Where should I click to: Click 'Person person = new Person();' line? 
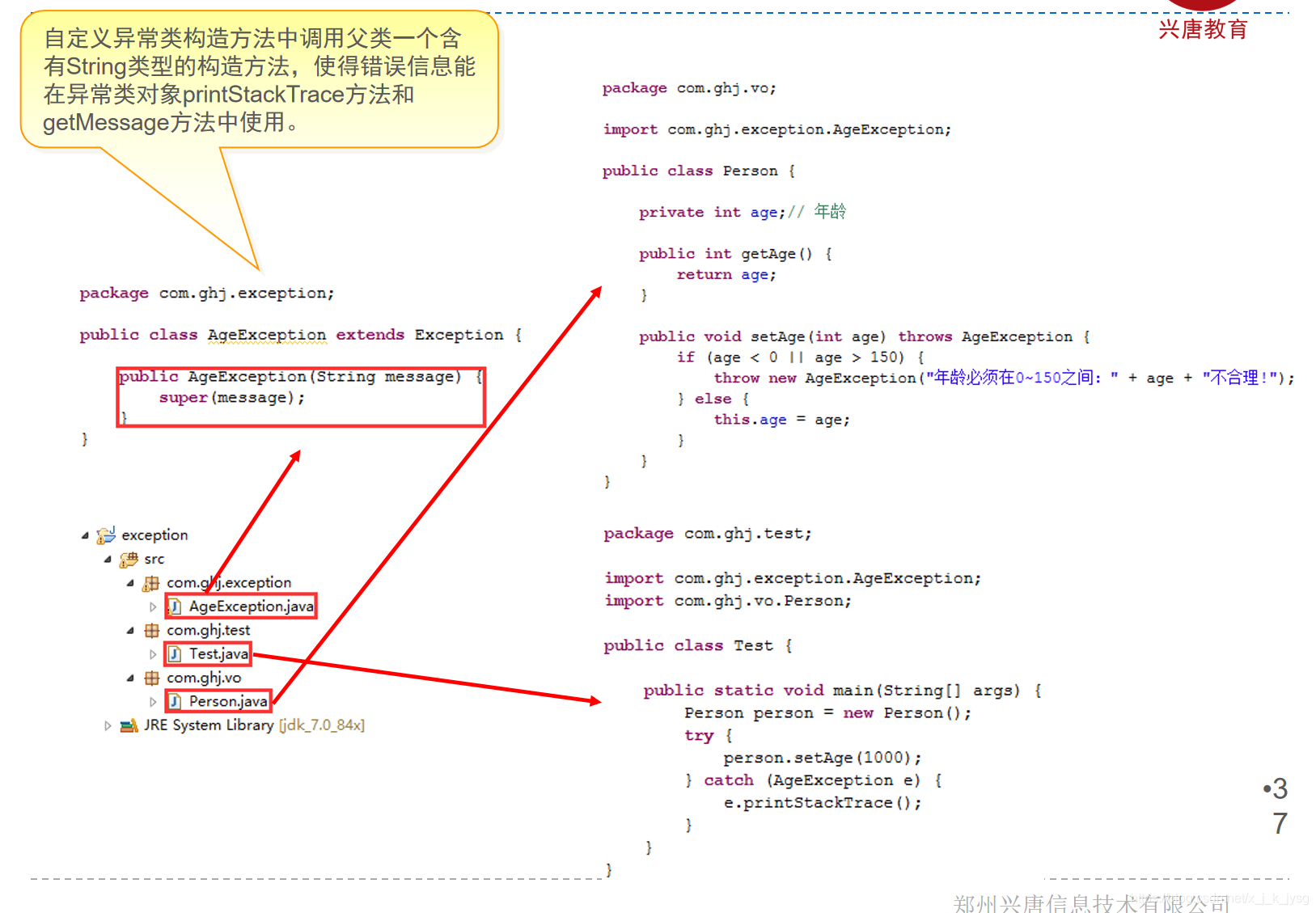pos(827,713)
